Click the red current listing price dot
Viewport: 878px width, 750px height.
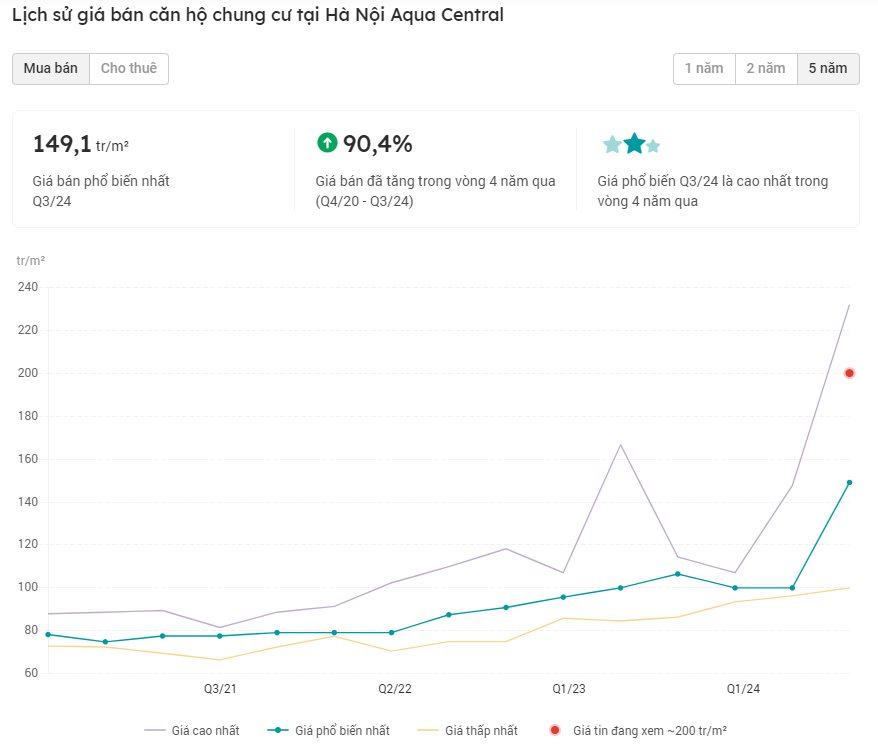point(849,373)
